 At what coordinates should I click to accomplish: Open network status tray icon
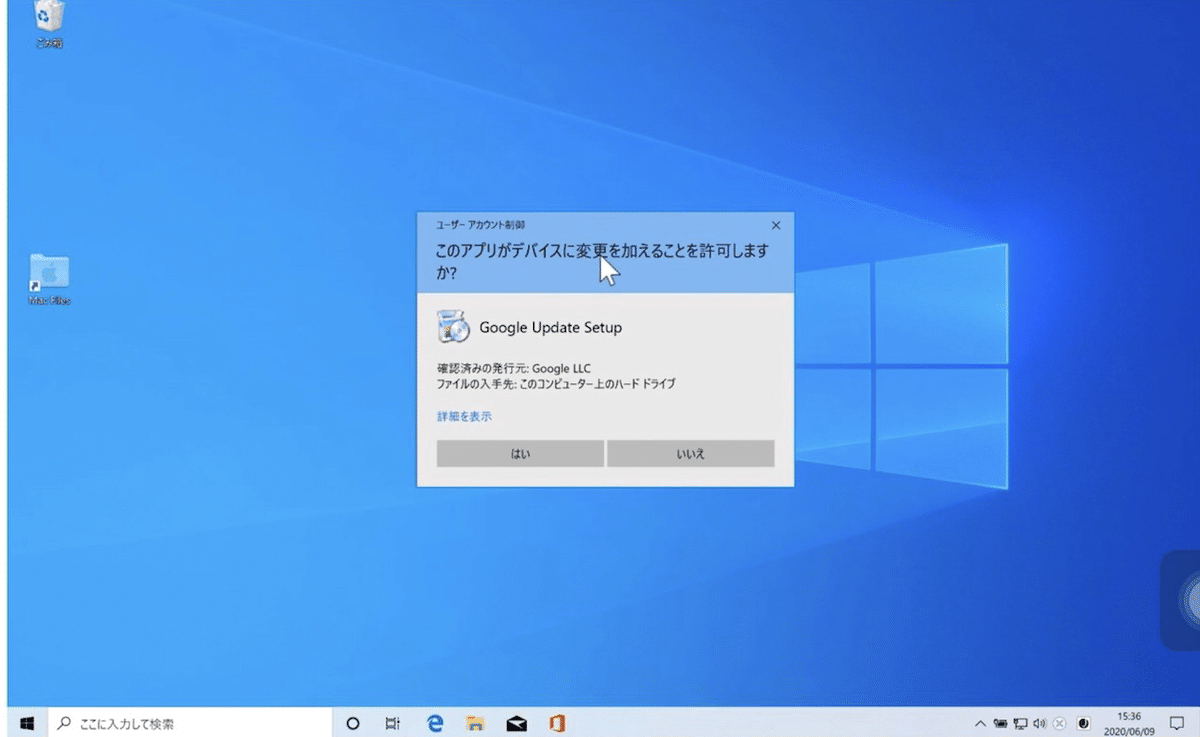1021,723
